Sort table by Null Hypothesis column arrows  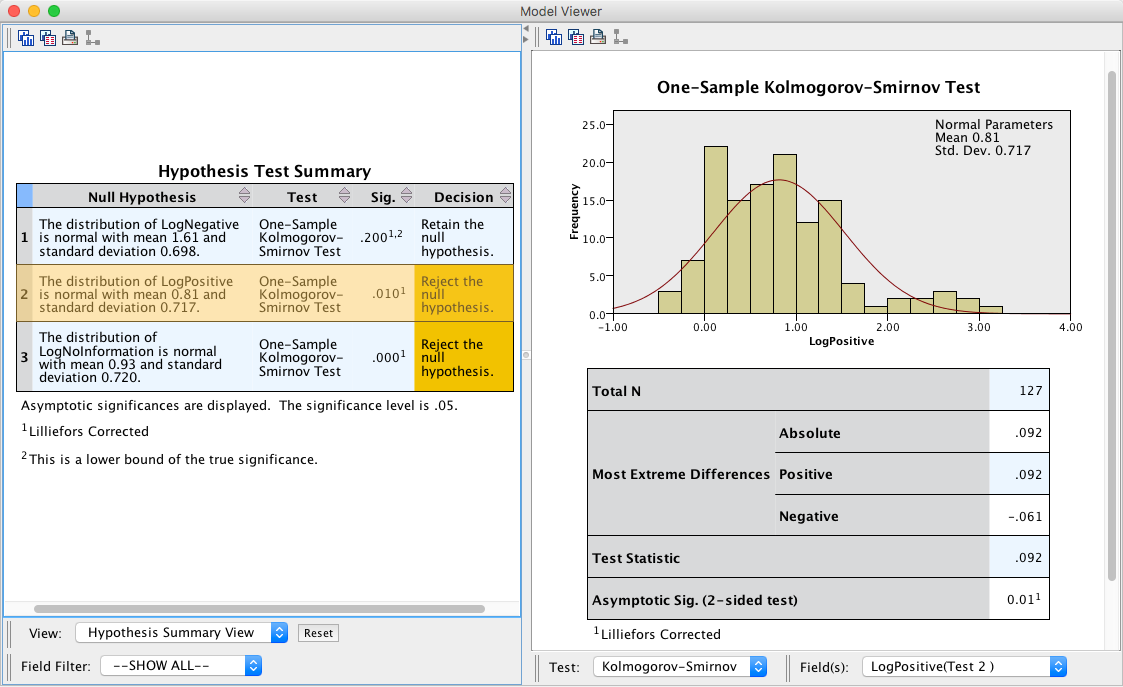click(x=243, y=196)
